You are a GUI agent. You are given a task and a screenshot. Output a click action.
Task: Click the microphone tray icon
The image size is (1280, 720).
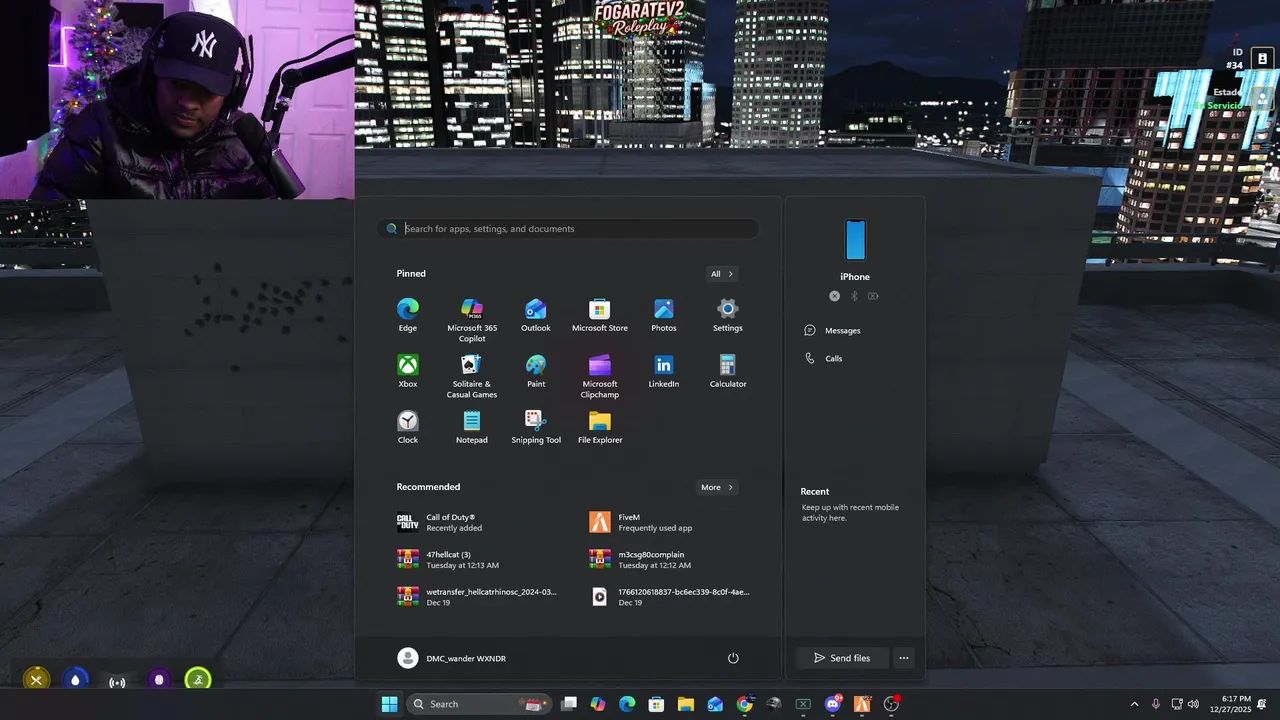click(x=1156, y=704)
